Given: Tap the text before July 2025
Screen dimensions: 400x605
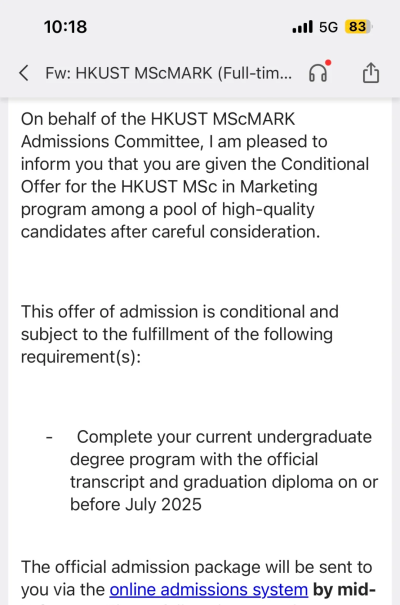Looking at the screenshot, I should [136, 504].
